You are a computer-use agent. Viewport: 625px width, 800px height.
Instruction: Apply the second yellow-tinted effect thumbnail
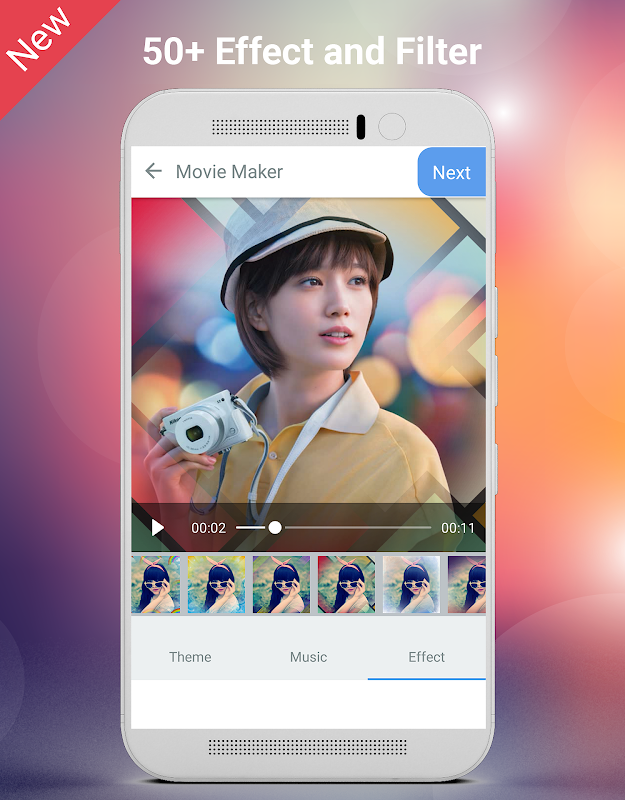coord(216,585)
